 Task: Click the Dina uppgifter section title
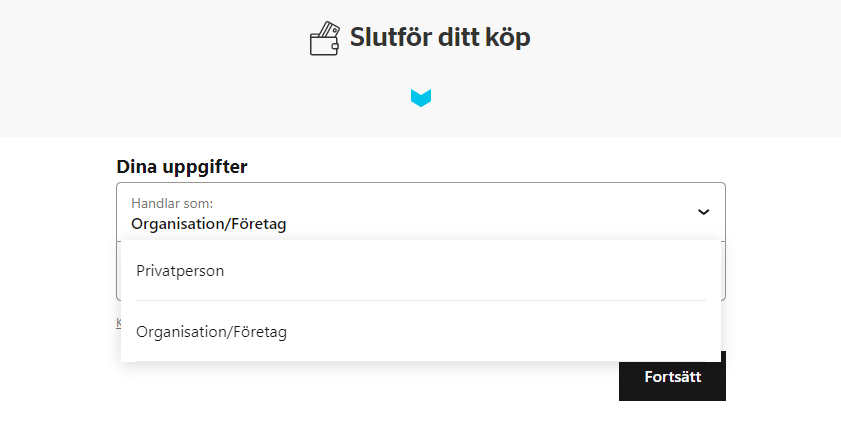tap(182, 166)
